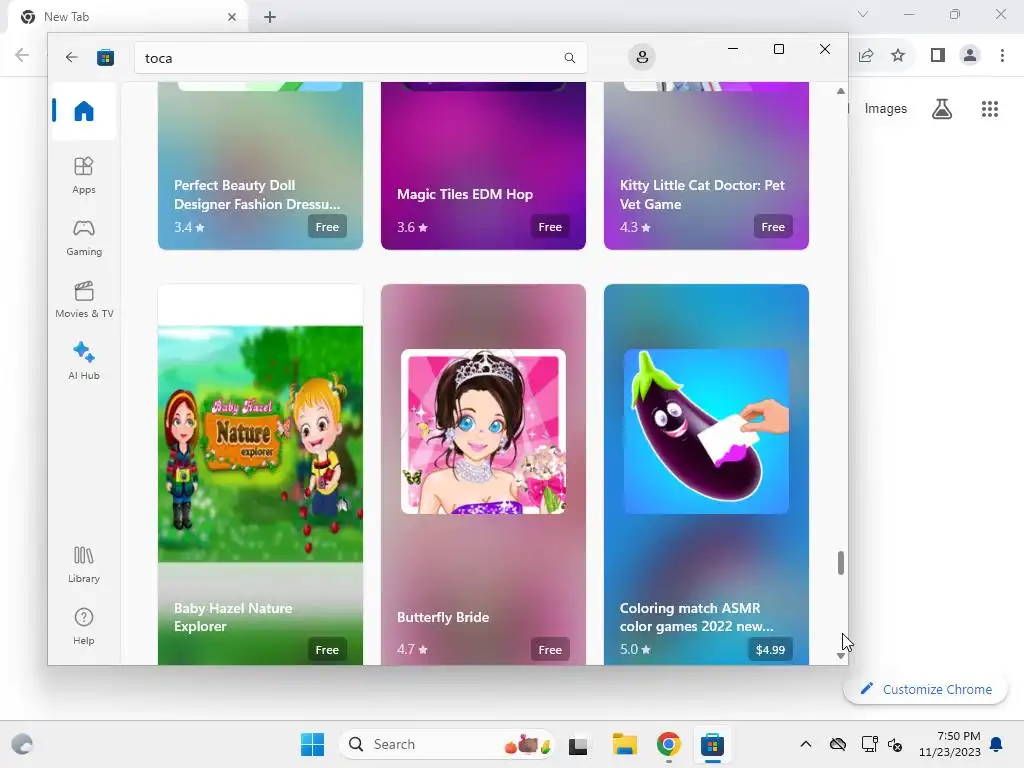Image resolution: width=1024 pixels, height=768 pixels.
Task: Open the notifications bell icon
Action: (x=997, y=744)
